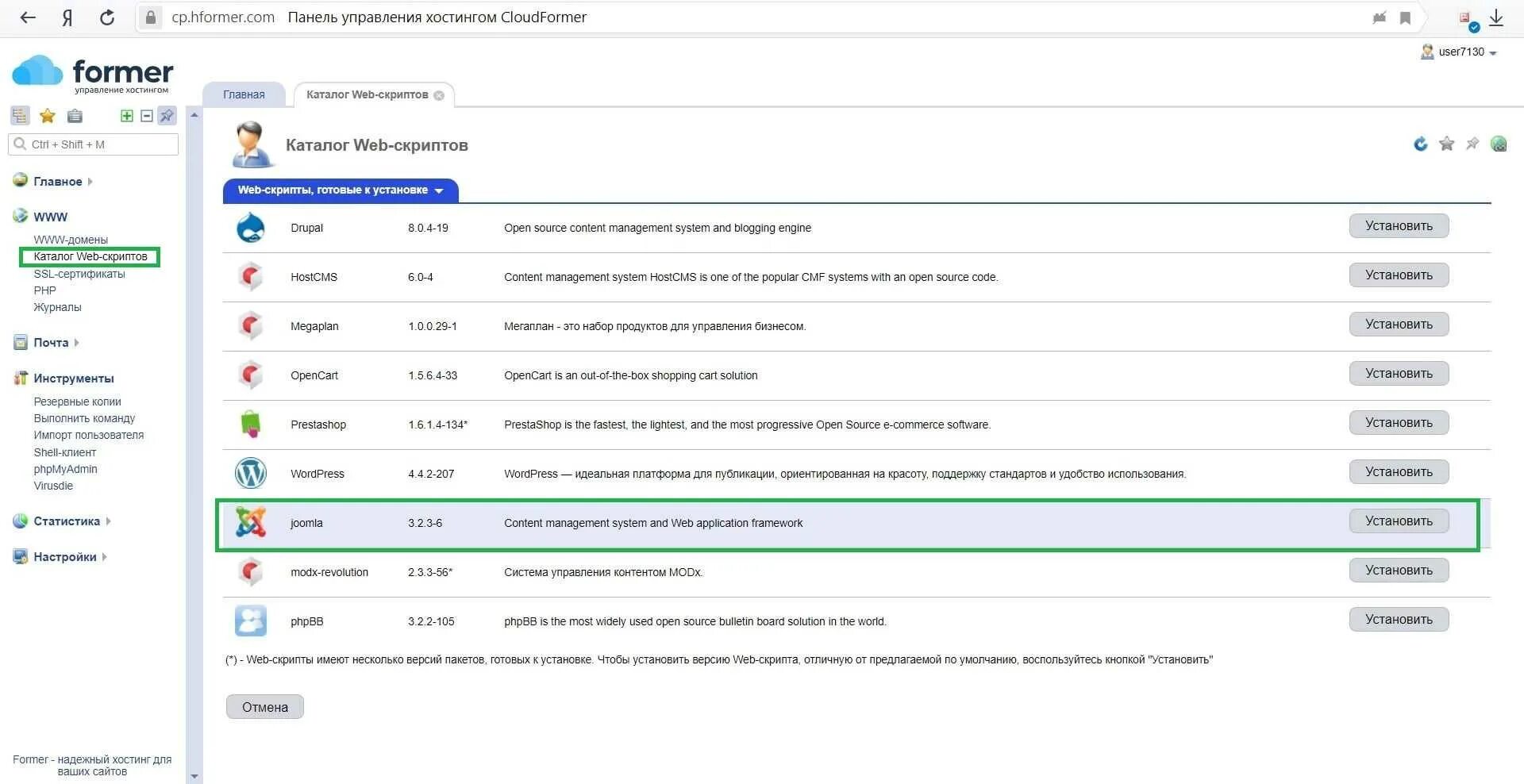Open the user7130 account dropdown
This screenshot has height=784, width=1524.
(1459, 52)
